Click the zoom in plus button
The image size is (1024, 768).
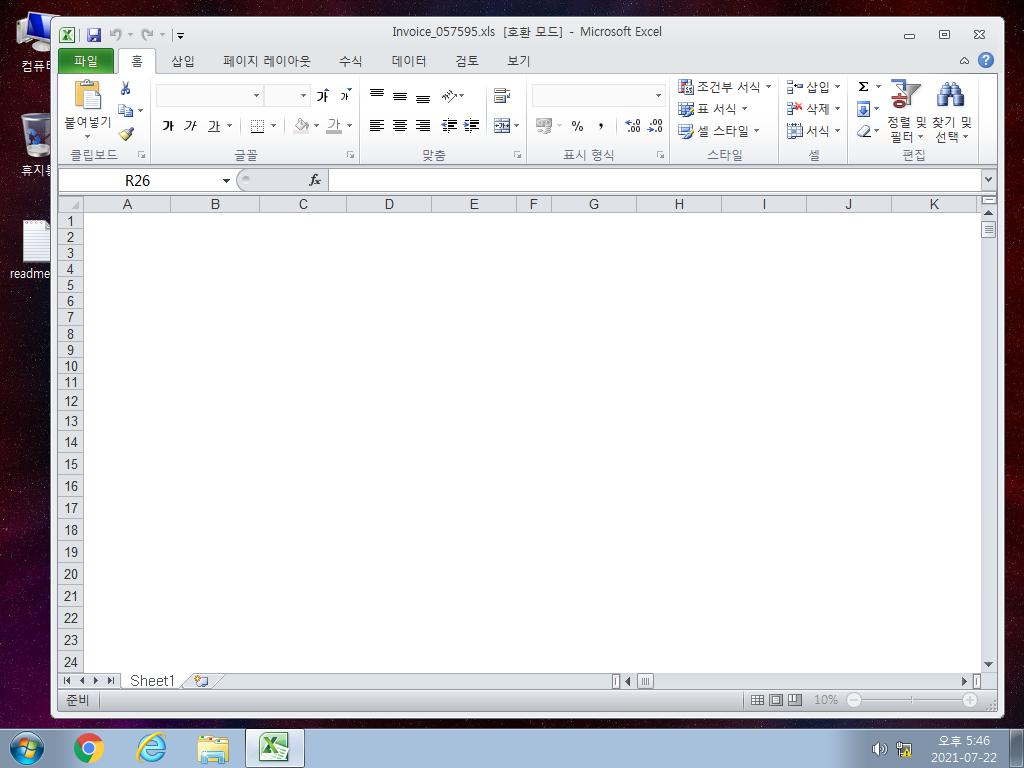970,700
